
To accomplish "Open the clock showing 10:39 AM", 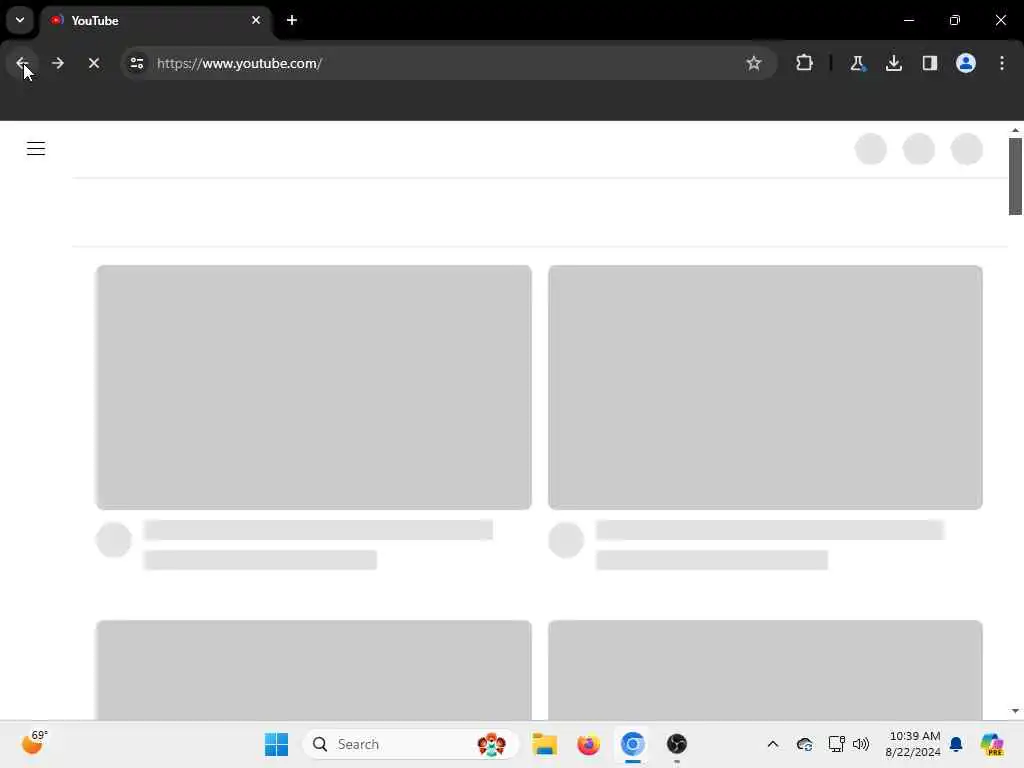I will (913, 744).
